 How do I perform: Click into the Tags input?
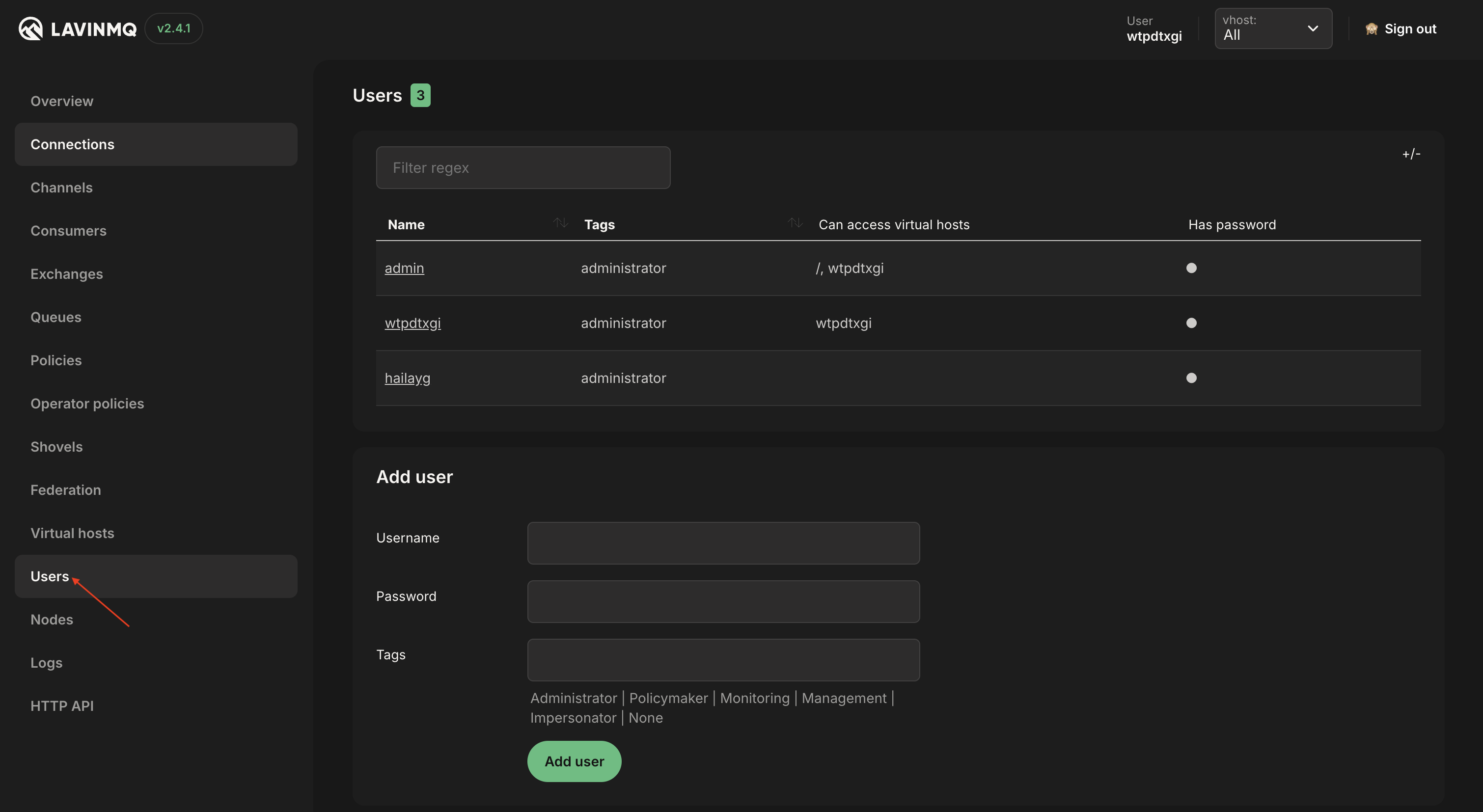point(723,660)
